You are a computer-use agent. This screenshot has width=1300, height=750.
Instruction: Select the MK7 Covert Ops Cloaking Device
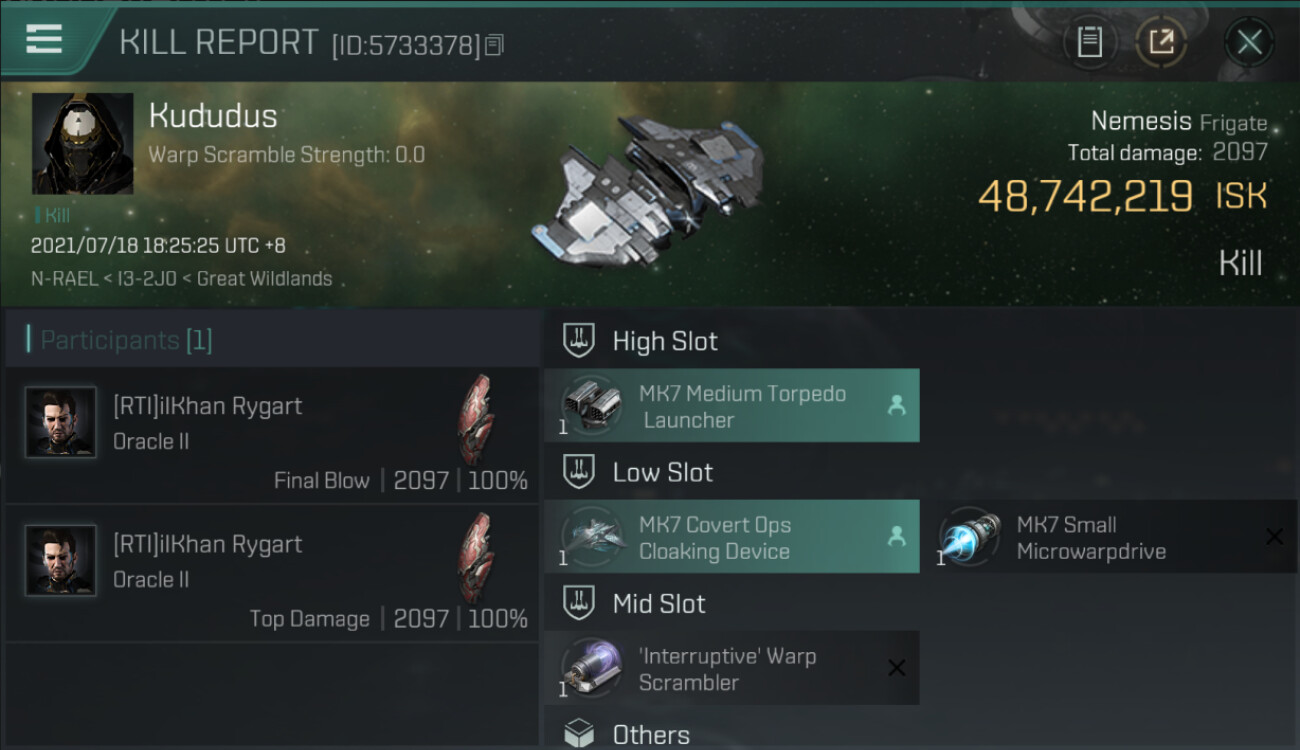coord(732,537)
